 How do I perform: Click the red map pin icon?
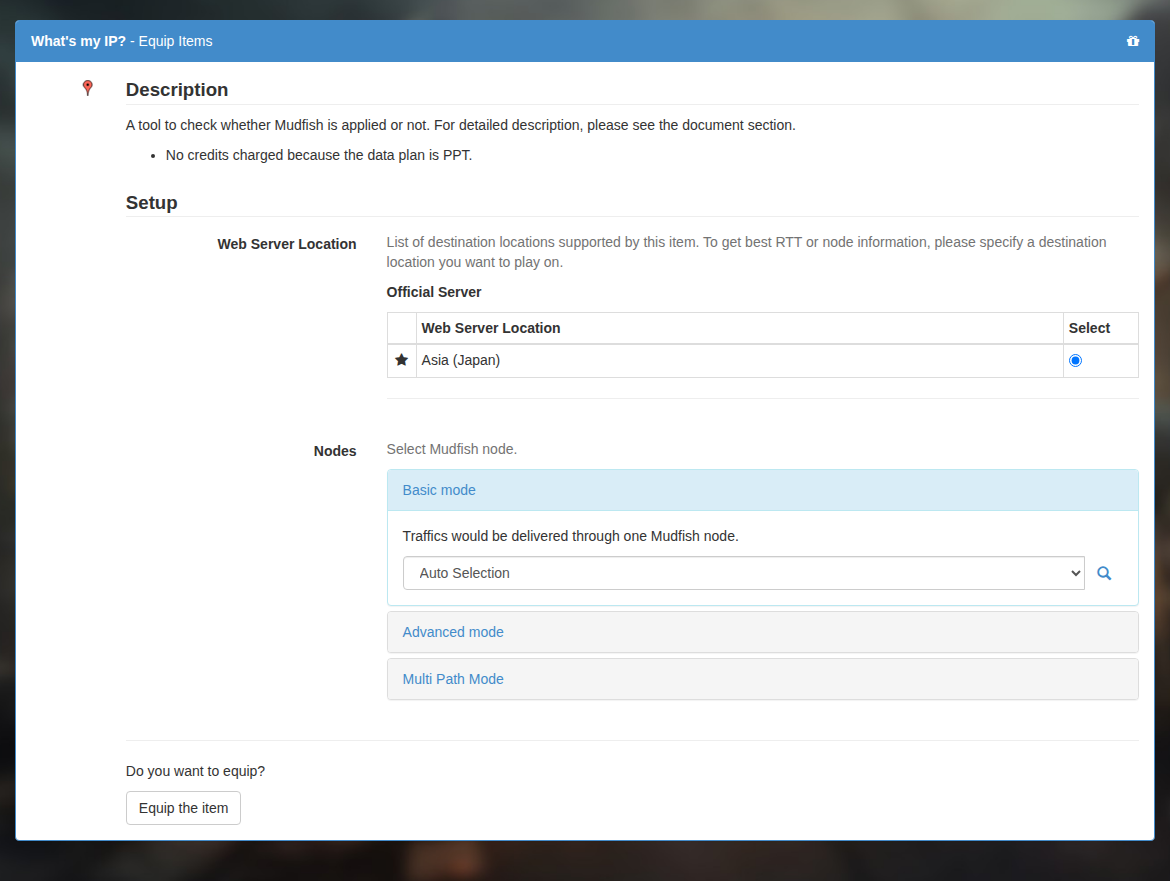click(87, 88)
